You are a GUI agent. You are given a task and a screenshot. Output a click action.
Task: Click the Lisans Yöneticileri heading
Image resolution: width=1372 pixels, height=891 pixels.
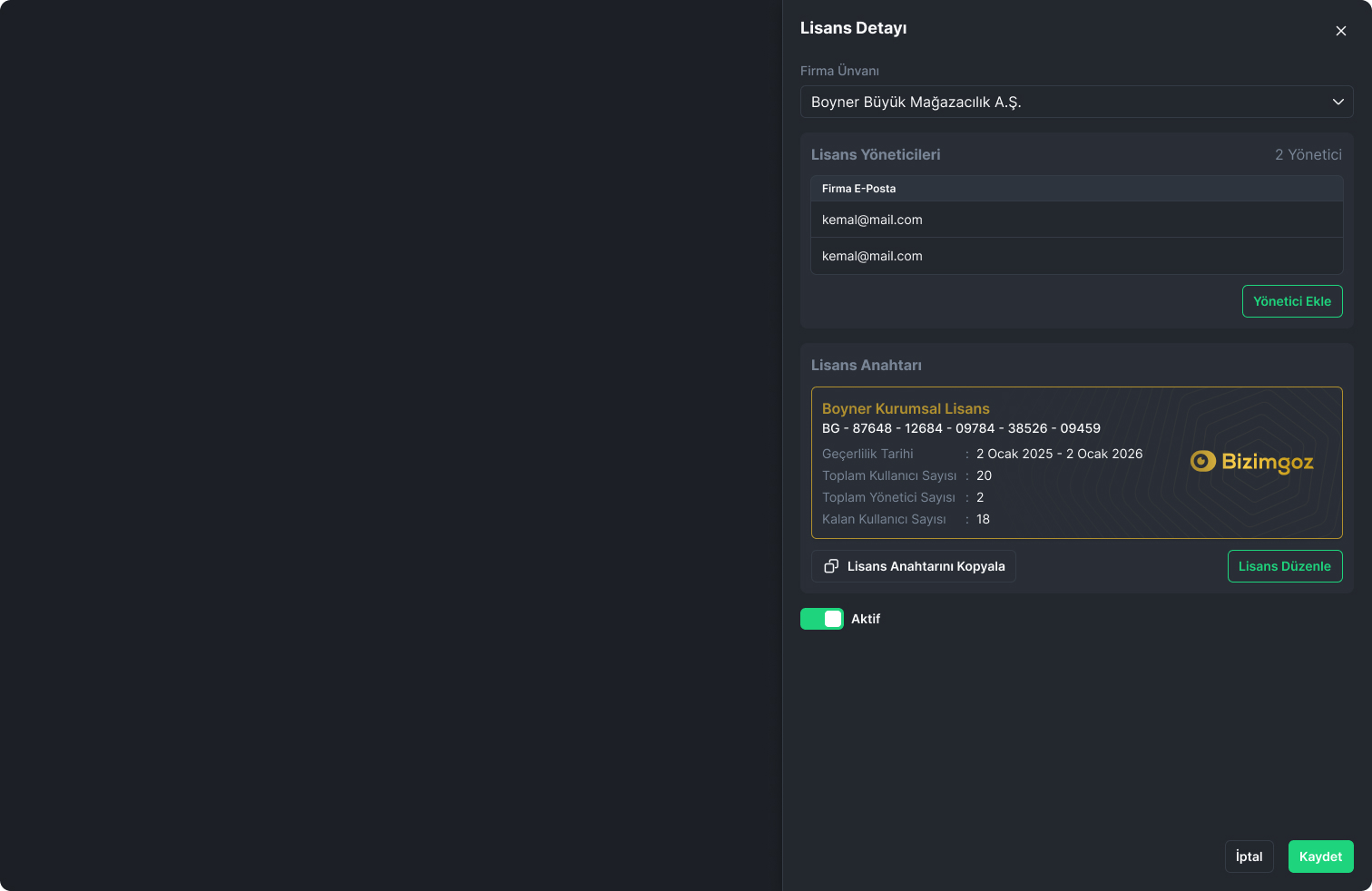(876, 154)
